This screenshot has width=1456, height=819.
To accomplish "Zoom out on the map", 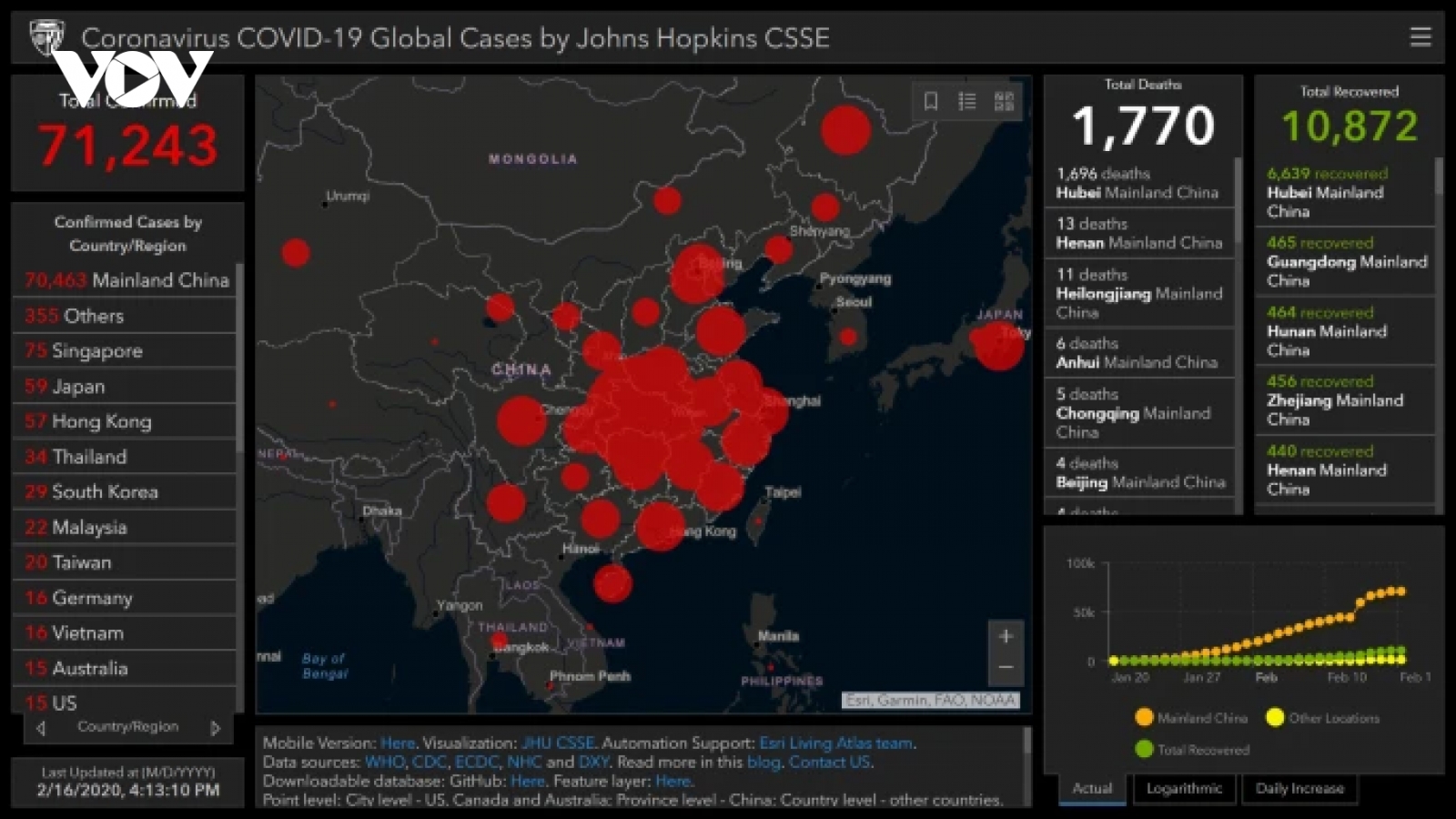I will 1006,667.
